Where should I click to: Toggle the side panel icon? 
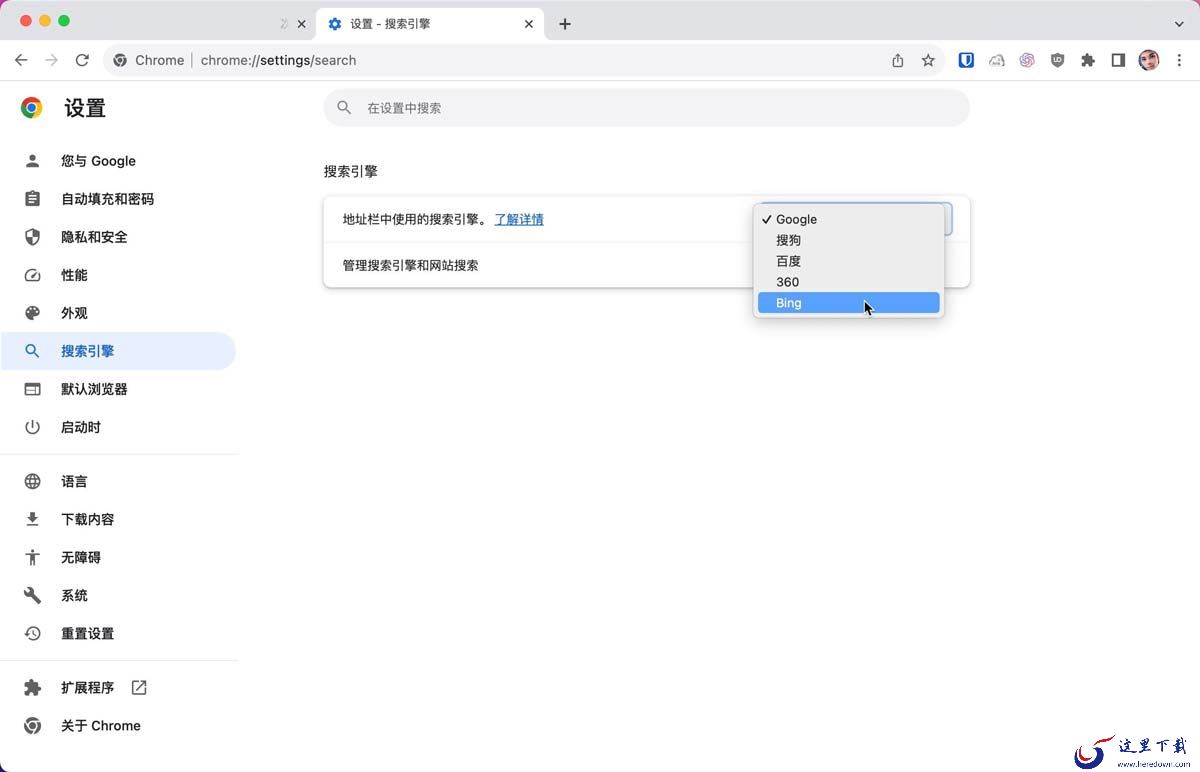point(1118,60)
